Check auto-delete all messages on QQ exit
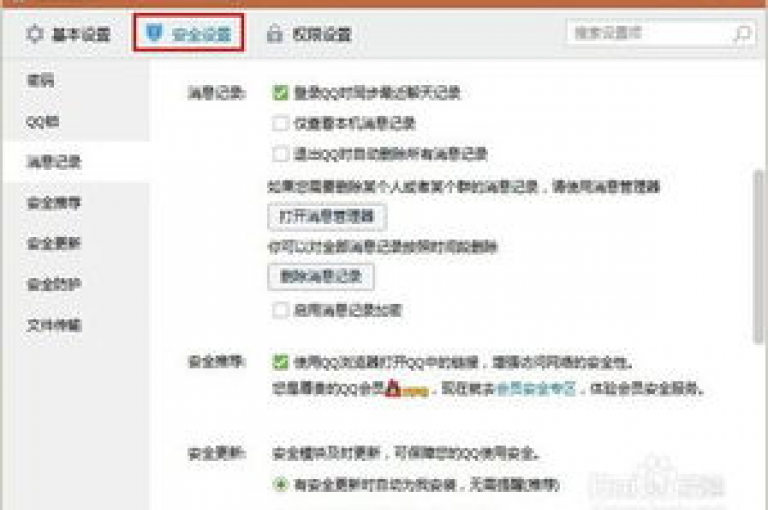The width and height of the screenshot is (768, 510). 280,154
